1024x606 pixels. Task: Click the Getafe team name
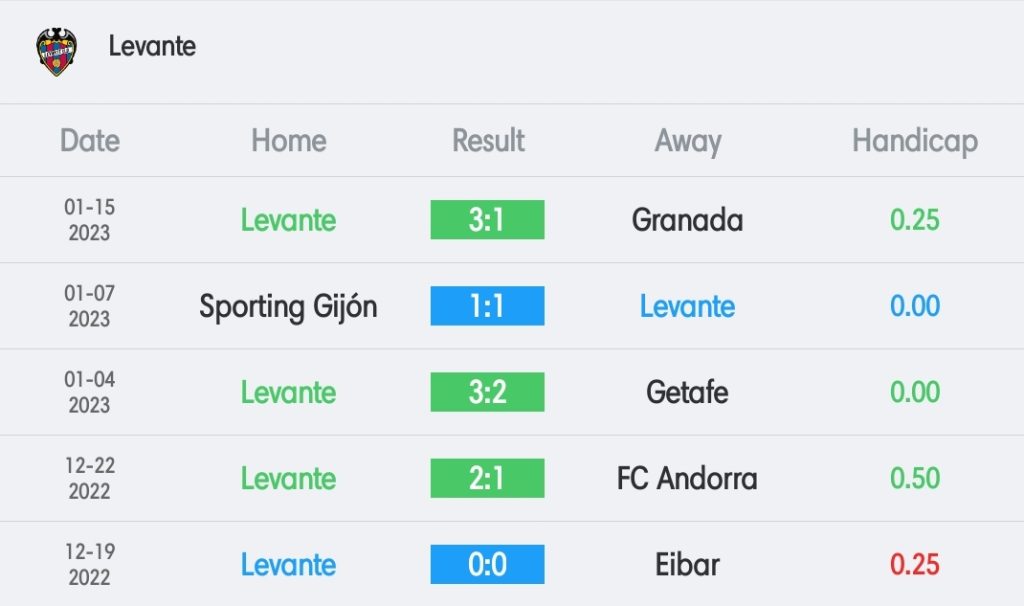point(687,392)
